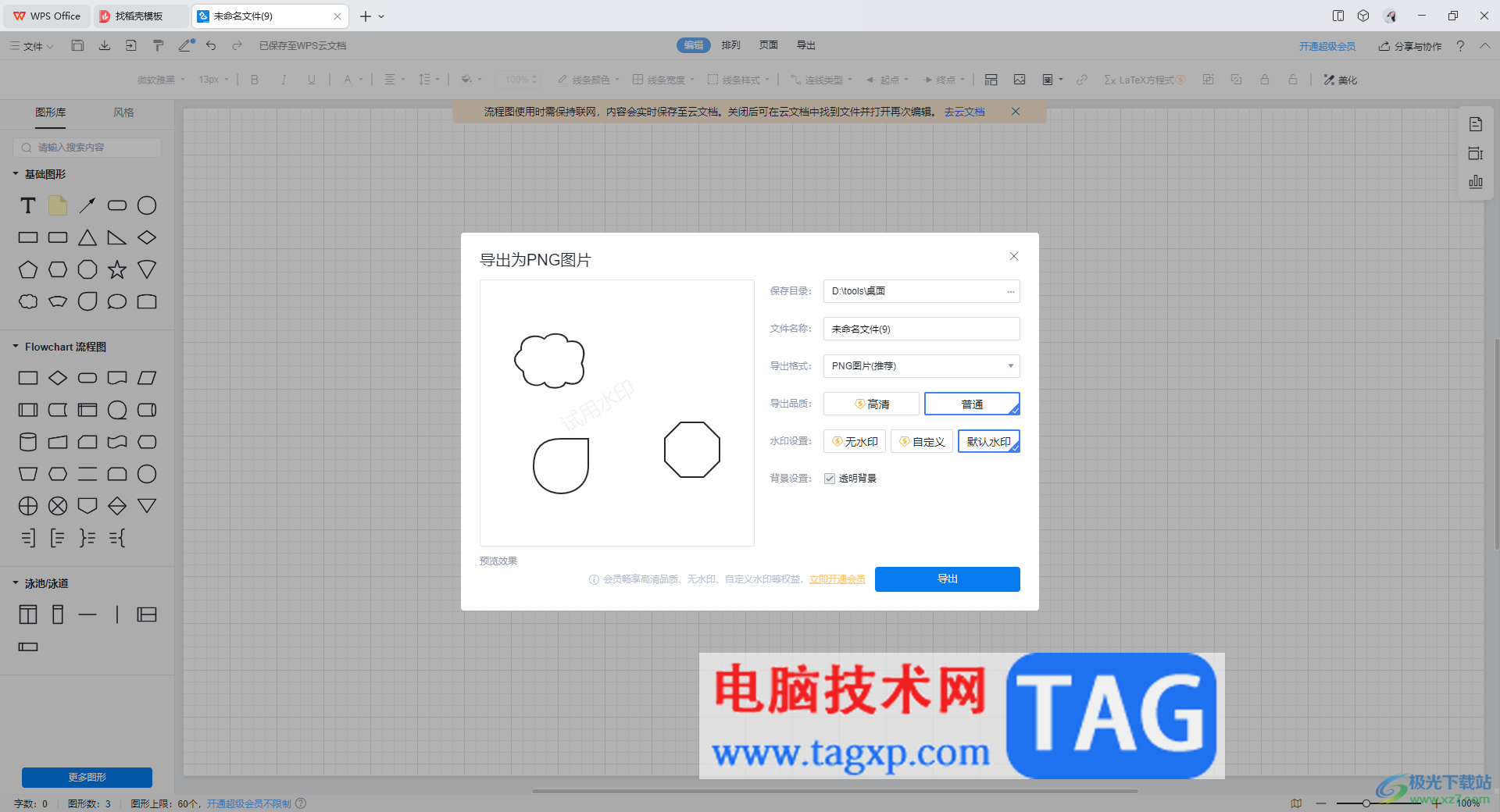Collapse the 泳池/泳道 section
This screenshot has width=1500, height=812.
pos(16,583)
